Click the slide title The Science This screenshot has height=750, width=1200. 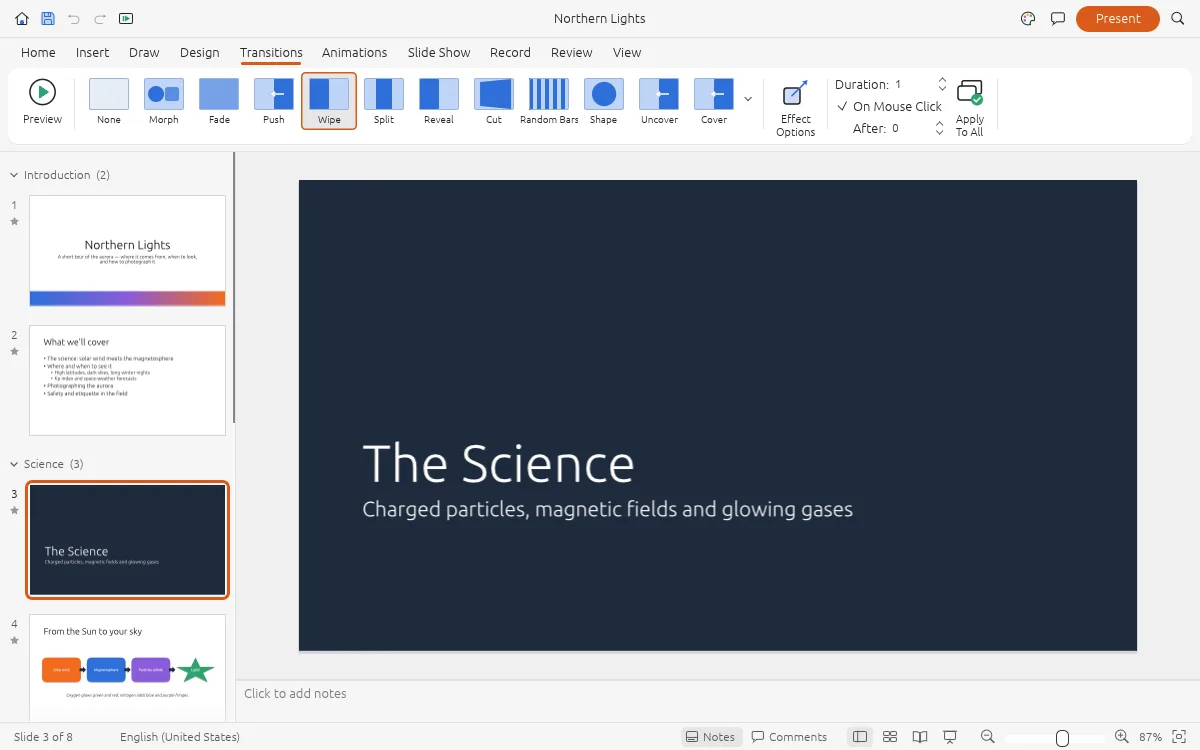(498, 464)
